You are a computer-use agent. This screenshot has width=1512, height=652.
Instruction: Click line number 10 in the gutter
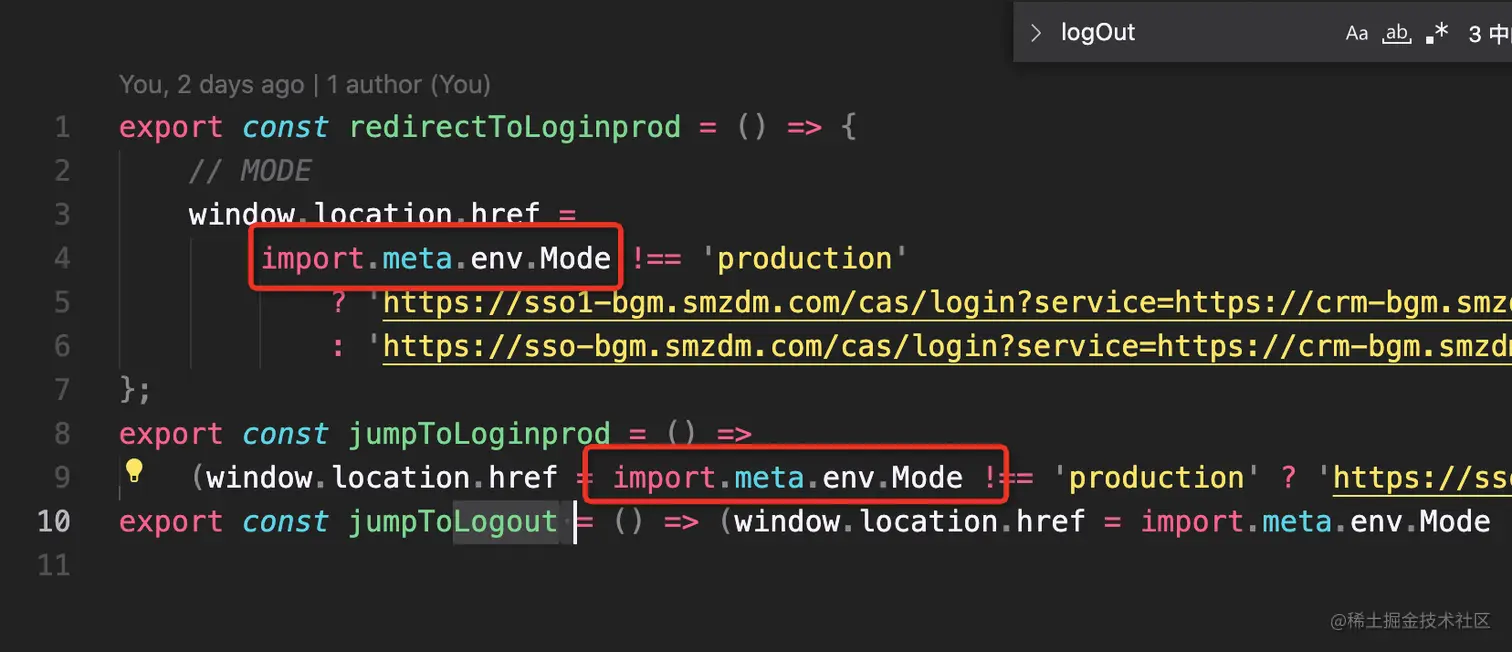tap(53, 522)
